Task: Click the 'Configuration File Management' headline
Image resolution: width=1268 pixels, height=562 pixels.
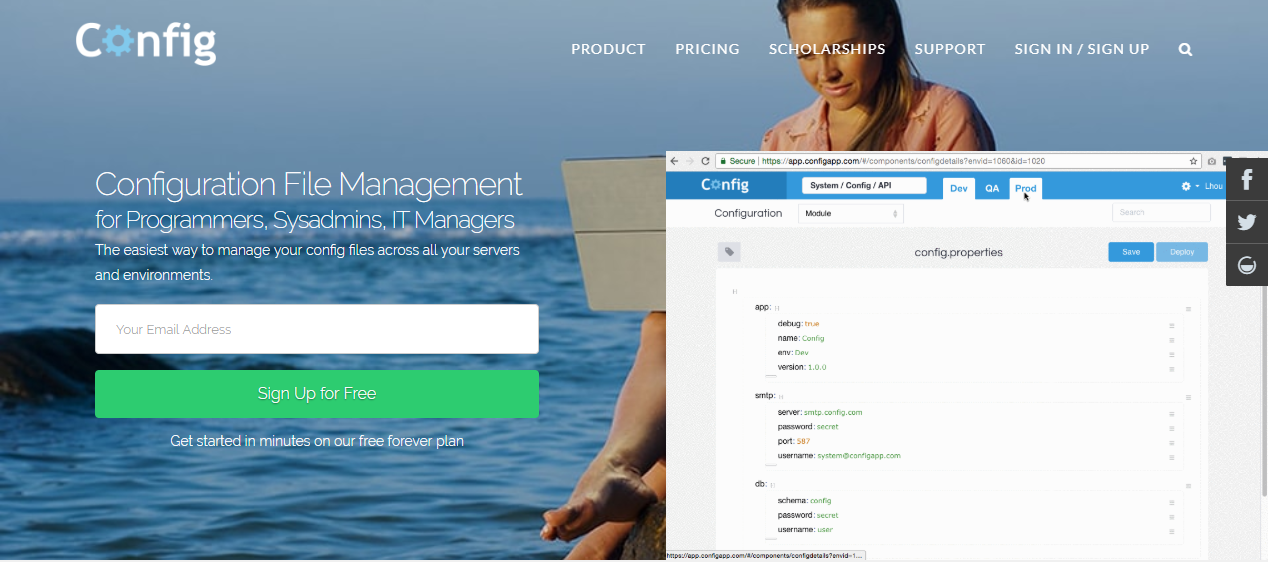Action: click(x=309, y=184)
